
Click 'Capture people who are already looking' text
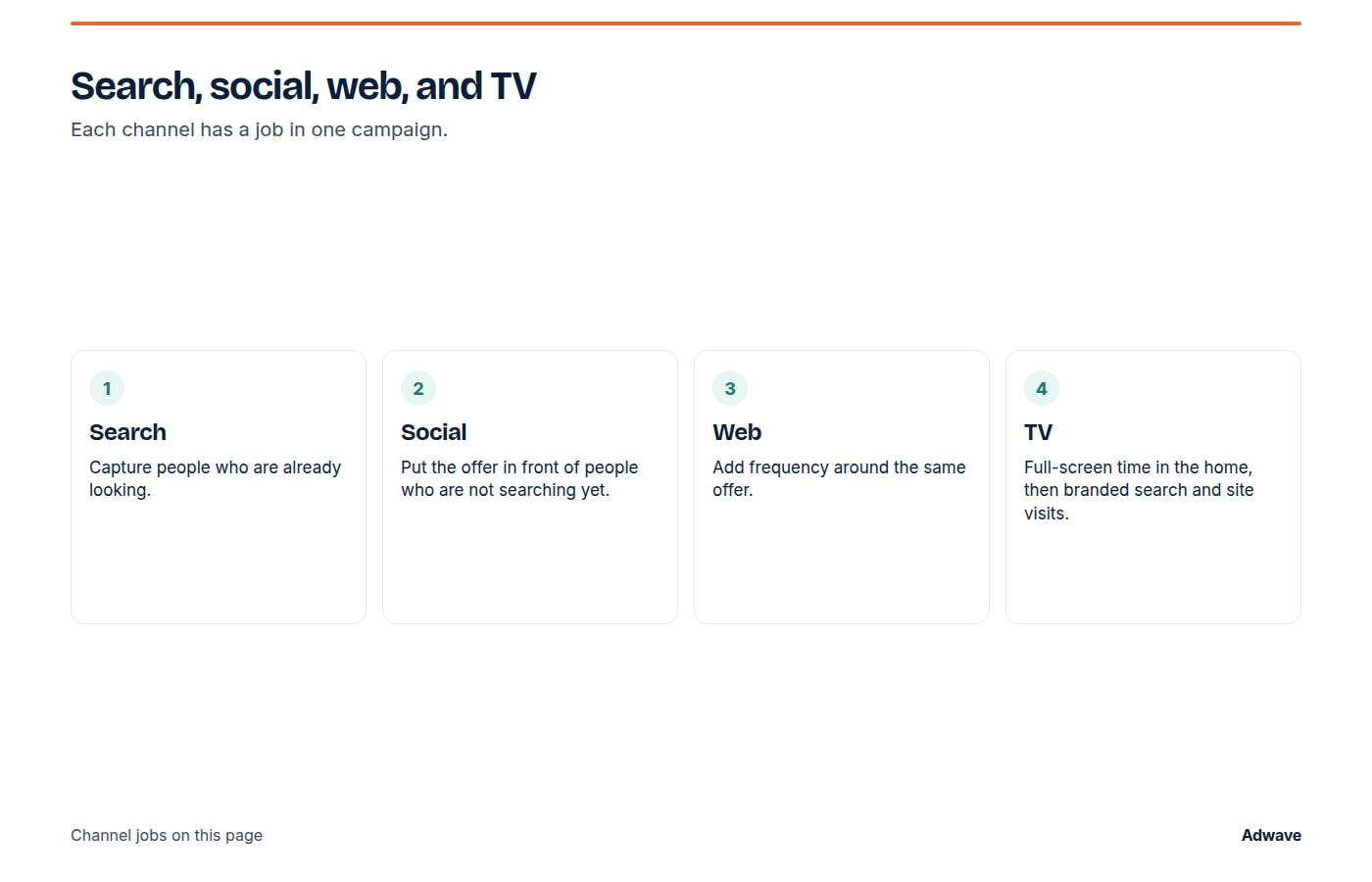click(215, 478)
